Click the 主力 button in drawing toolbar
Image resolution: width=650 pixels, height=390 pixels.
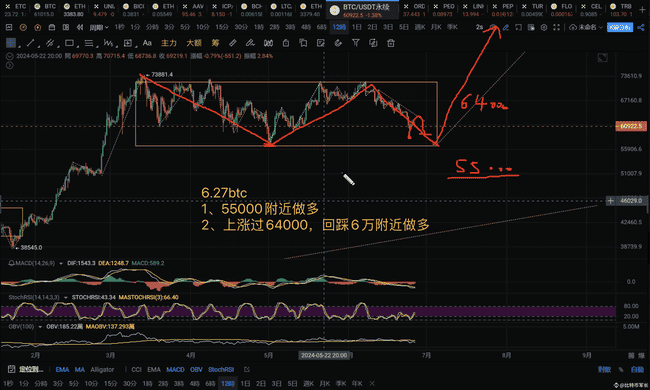tap(169, 43)
